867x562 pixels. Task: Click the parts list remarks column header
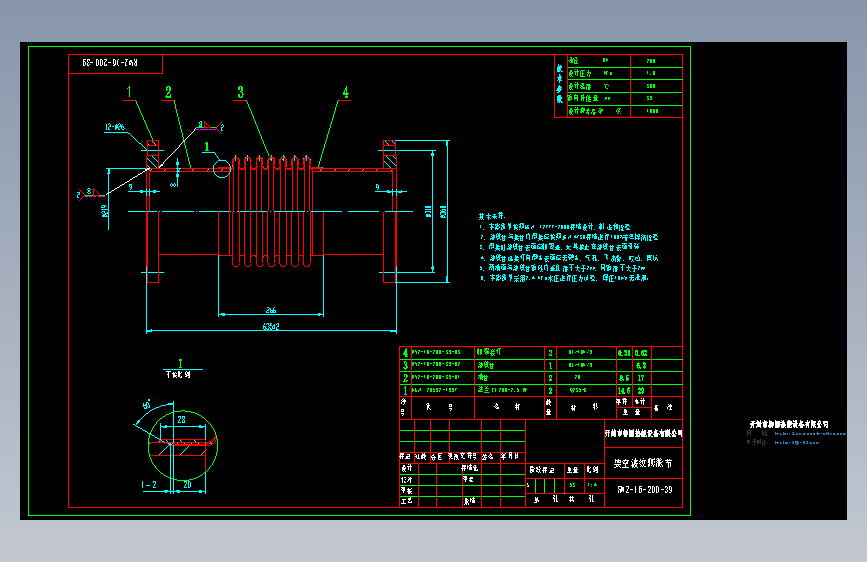(x=663, y=408)
